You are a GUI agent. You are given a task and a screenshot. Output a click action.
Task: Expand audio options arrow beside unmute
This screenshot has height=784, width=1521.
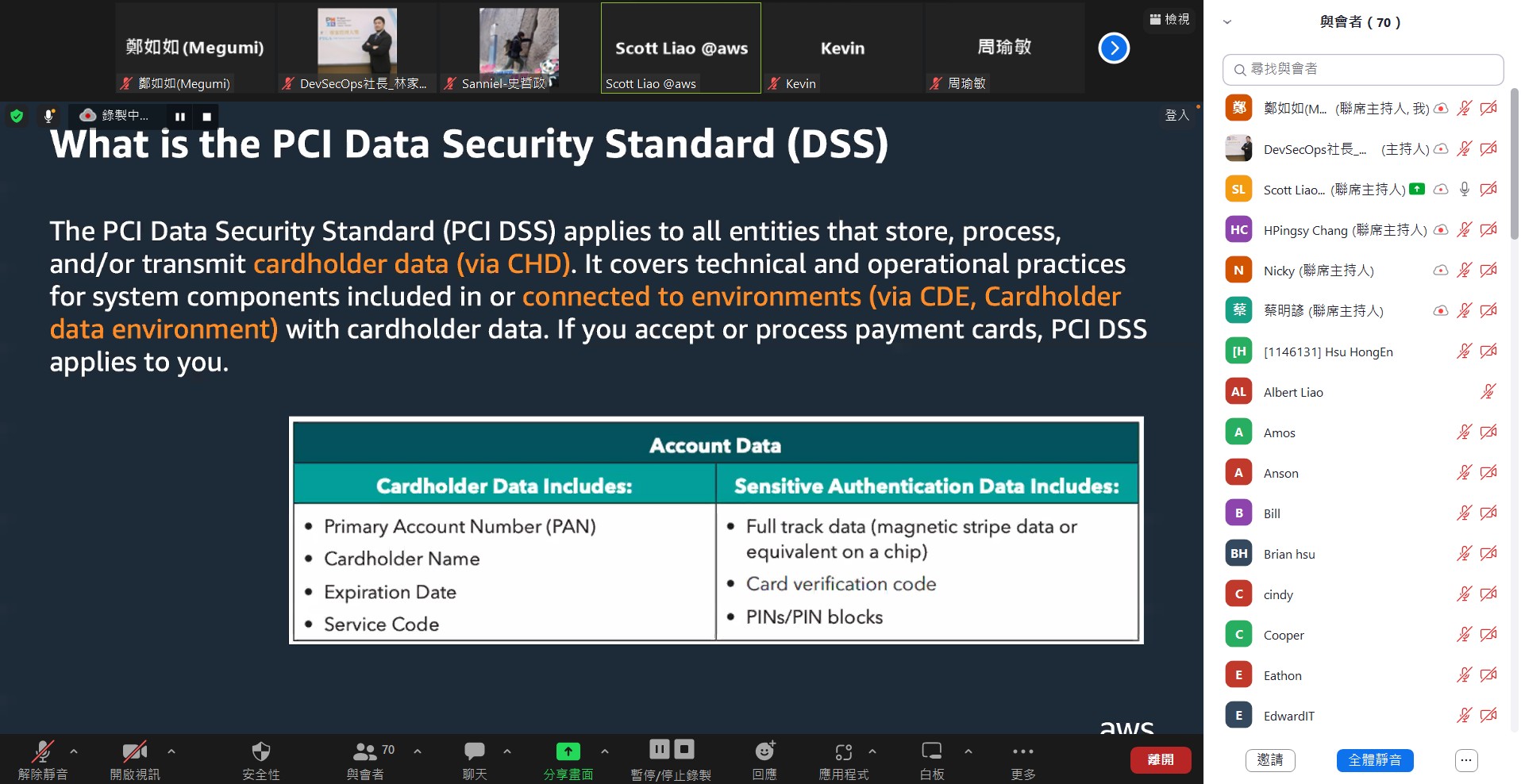pos(74,751)
